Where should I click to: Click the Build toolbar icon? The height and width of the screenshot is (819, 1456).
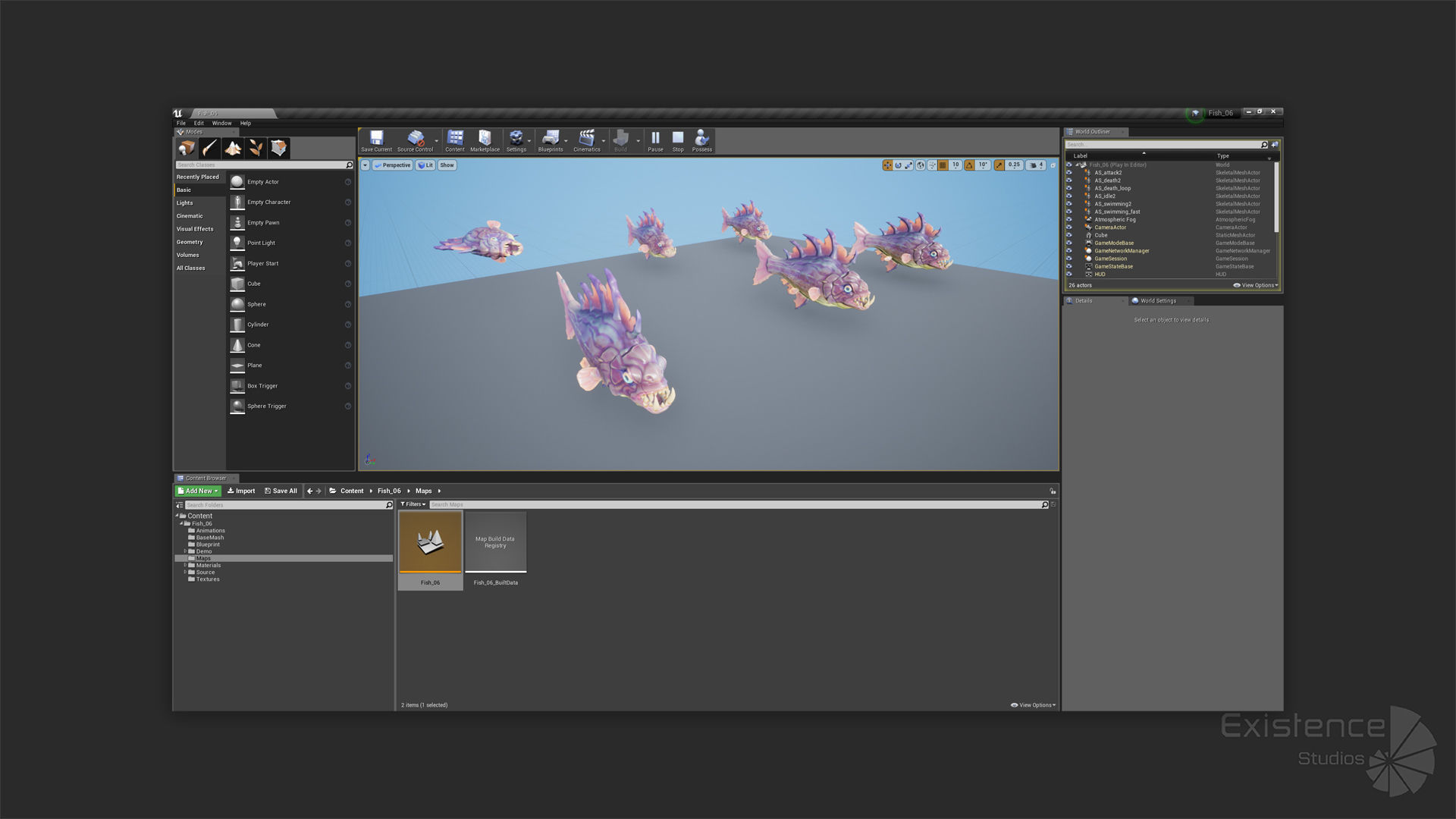(x=621, y=141)
